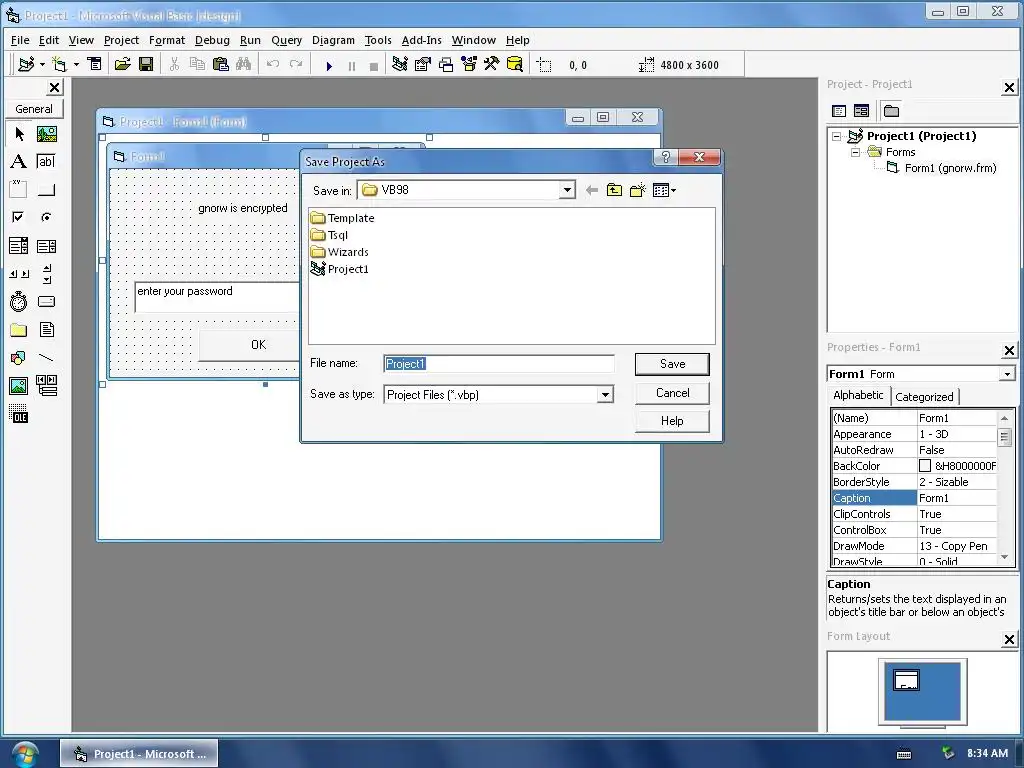Viewport: 1024px width, 768px height.
Task: Click View Code in Project panel
Action: click(x=839, y=111)
